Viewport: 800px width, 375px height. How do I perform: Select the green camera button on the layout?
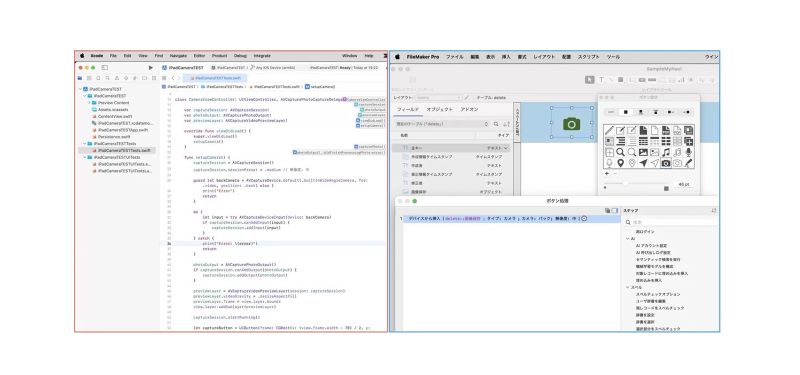click(571, 123)
